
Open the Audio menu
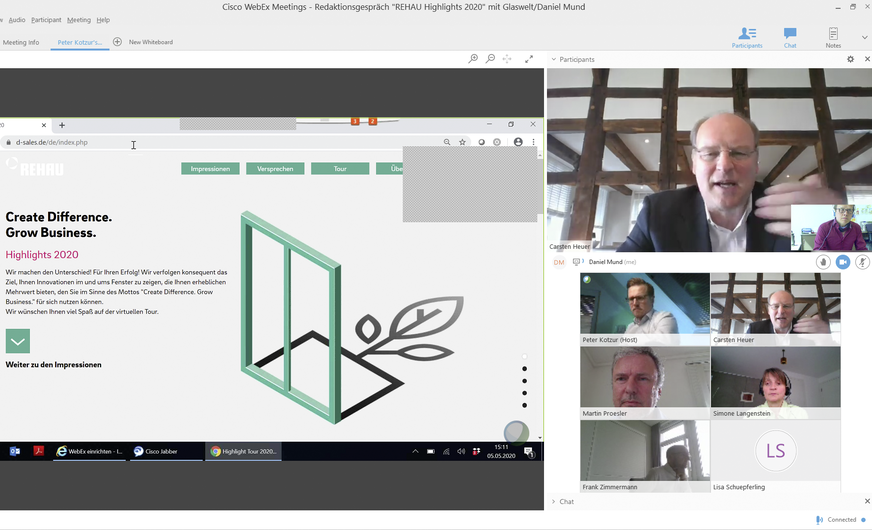pyautogui.click(x=17, y=20)
